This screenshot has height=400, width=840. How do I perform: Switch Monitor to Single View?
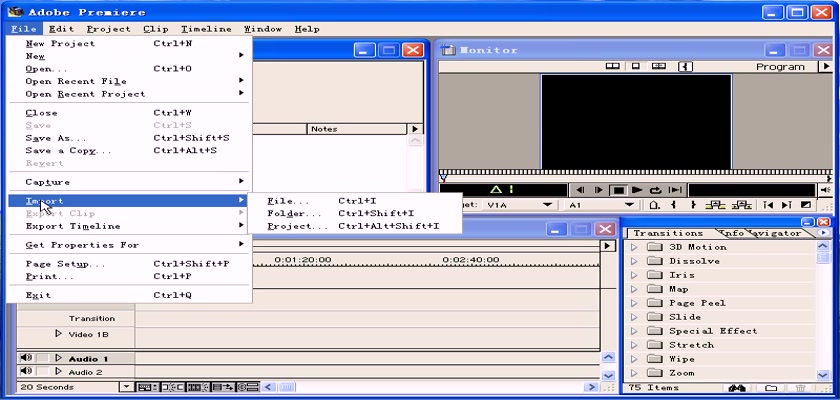pos(635,66)
